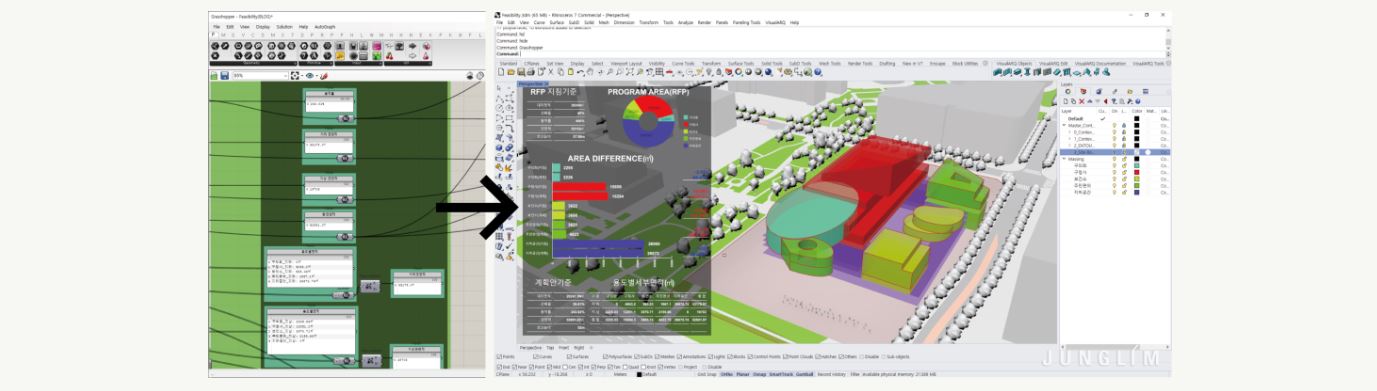Toggle the Near osnap checkbox
The width and height of the screenshot is (1377, 391).
tap(514, 367)
